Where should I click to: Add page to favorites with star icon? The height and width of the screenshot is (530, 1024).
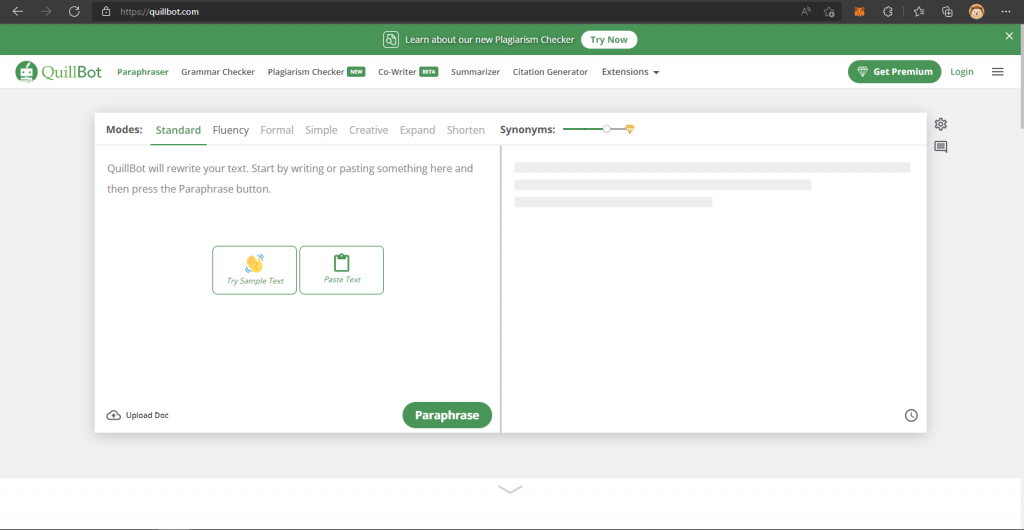coord(829,11)
